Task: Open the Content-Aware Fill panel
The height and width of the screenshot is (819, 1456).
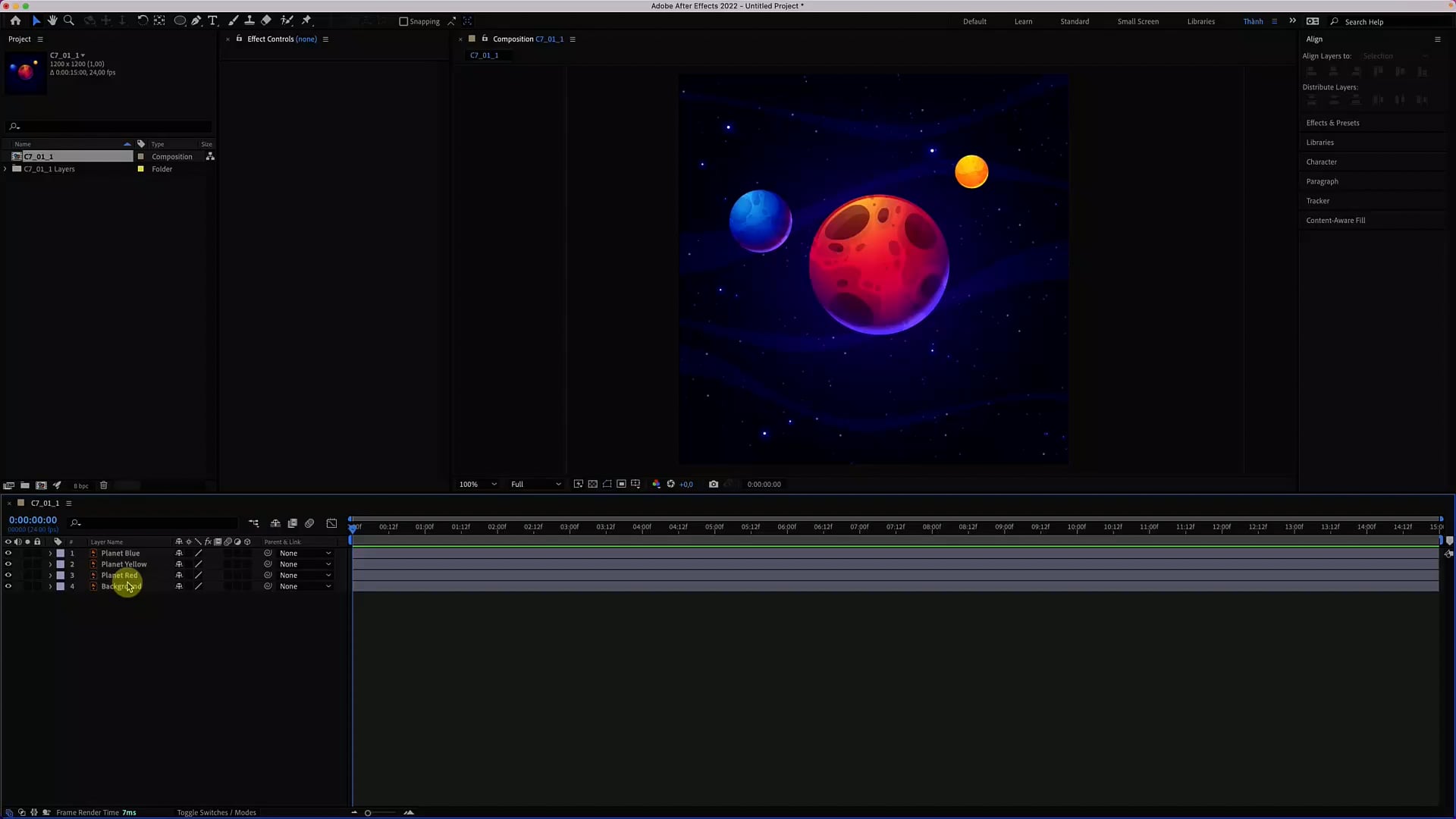Action: point(1335,221)
